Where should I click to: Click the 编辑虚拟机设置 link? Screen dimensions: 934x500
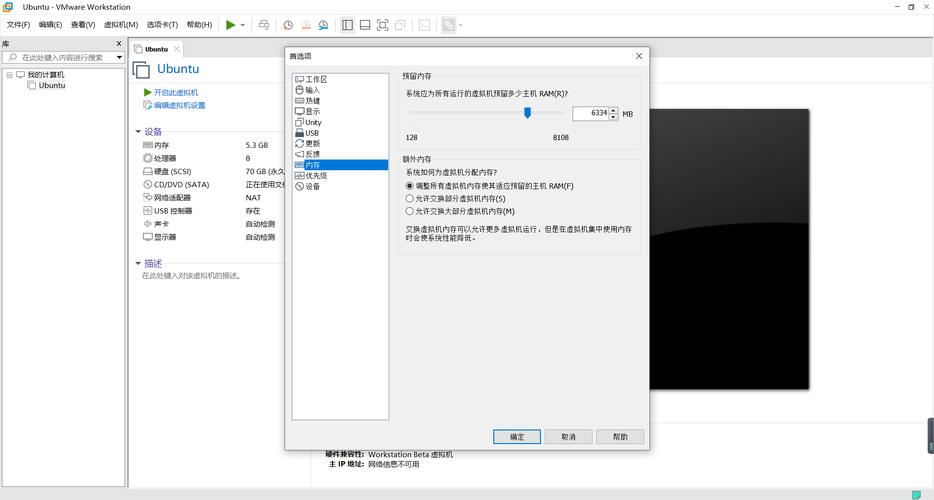[x=179, y=105]
